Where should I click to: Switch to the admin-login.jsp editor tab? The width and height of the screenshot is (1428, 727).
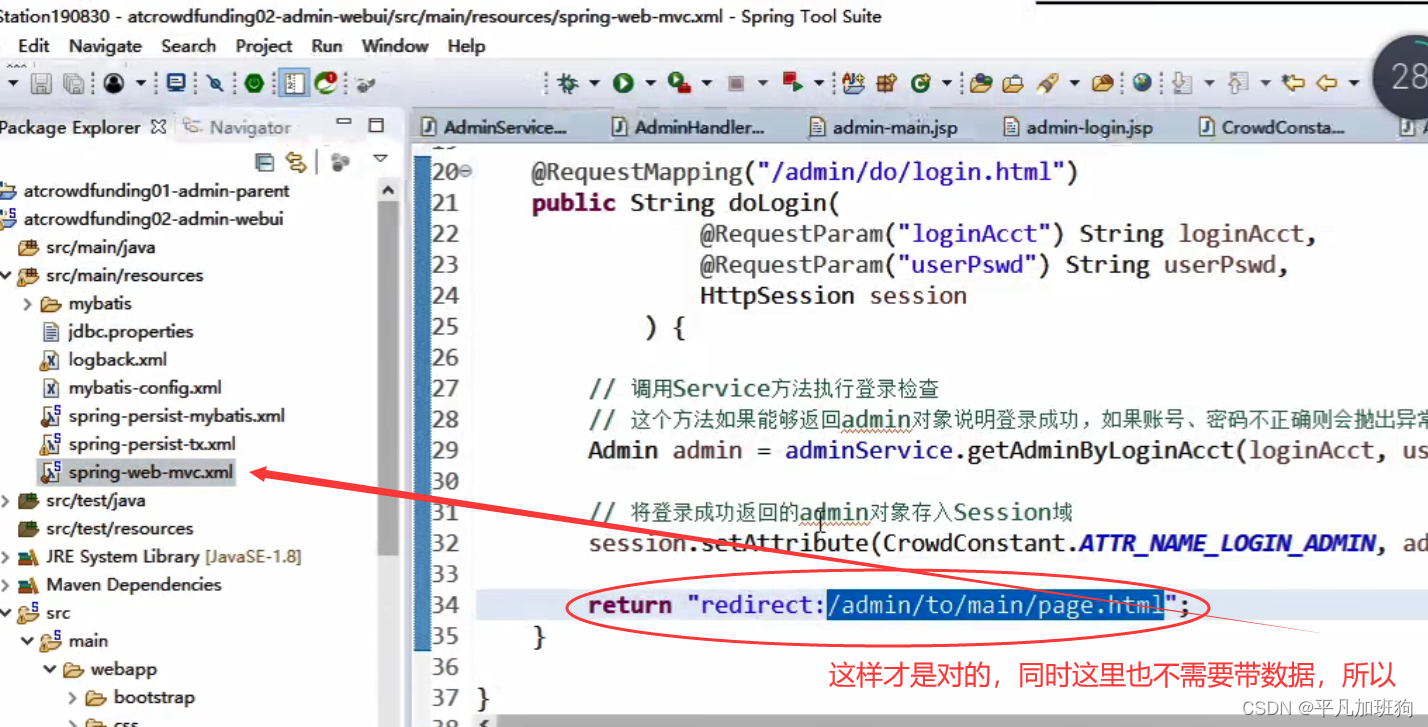pos(1078,127)
